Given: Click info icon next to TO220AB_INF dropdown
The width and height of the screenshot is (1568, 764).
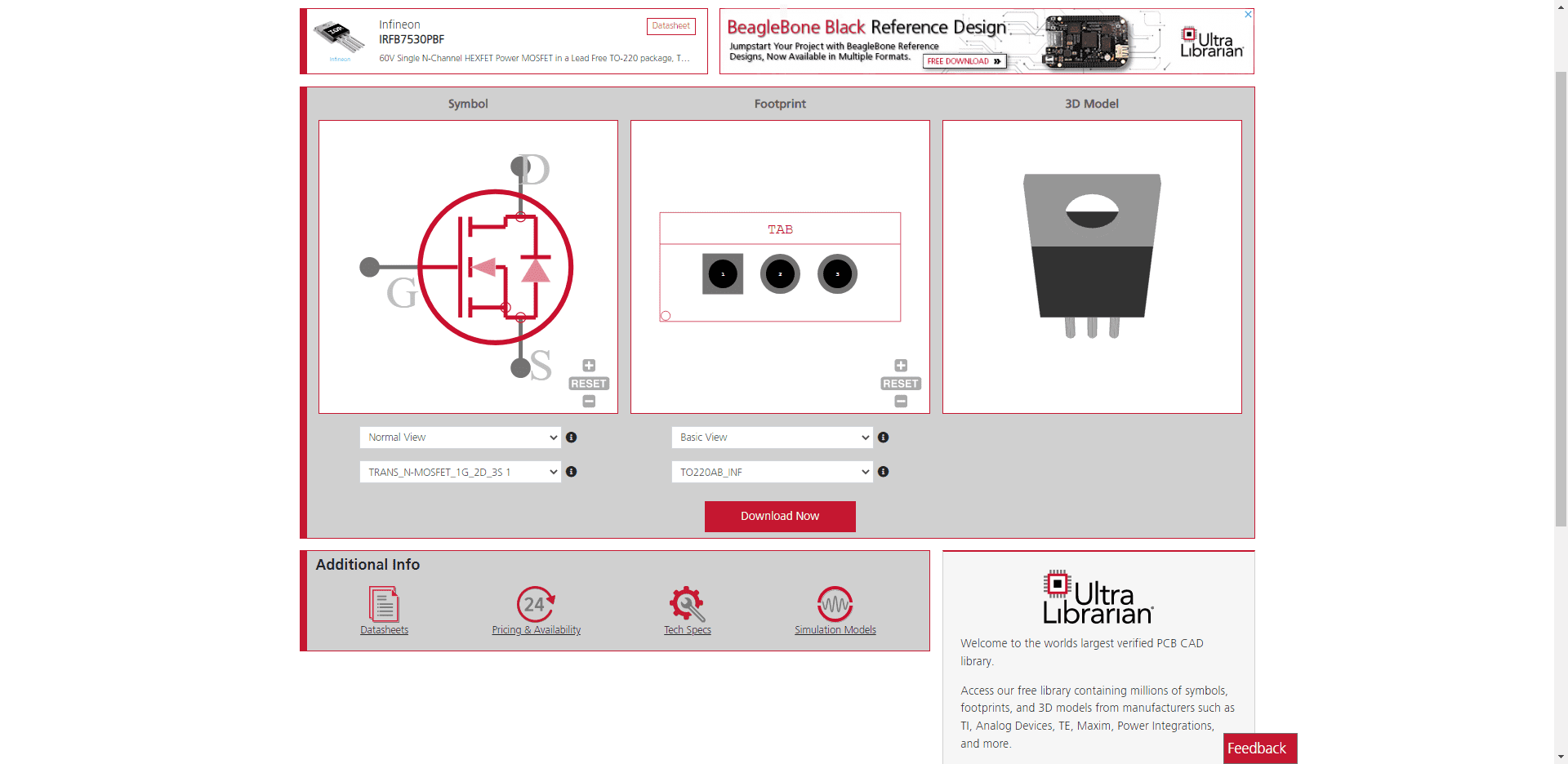Looking at the screenshot, I should [884, 472].
